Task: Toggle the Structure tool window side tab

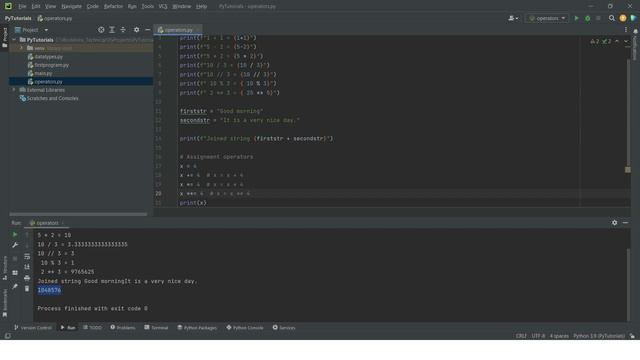Action: (x=4, y=268)
